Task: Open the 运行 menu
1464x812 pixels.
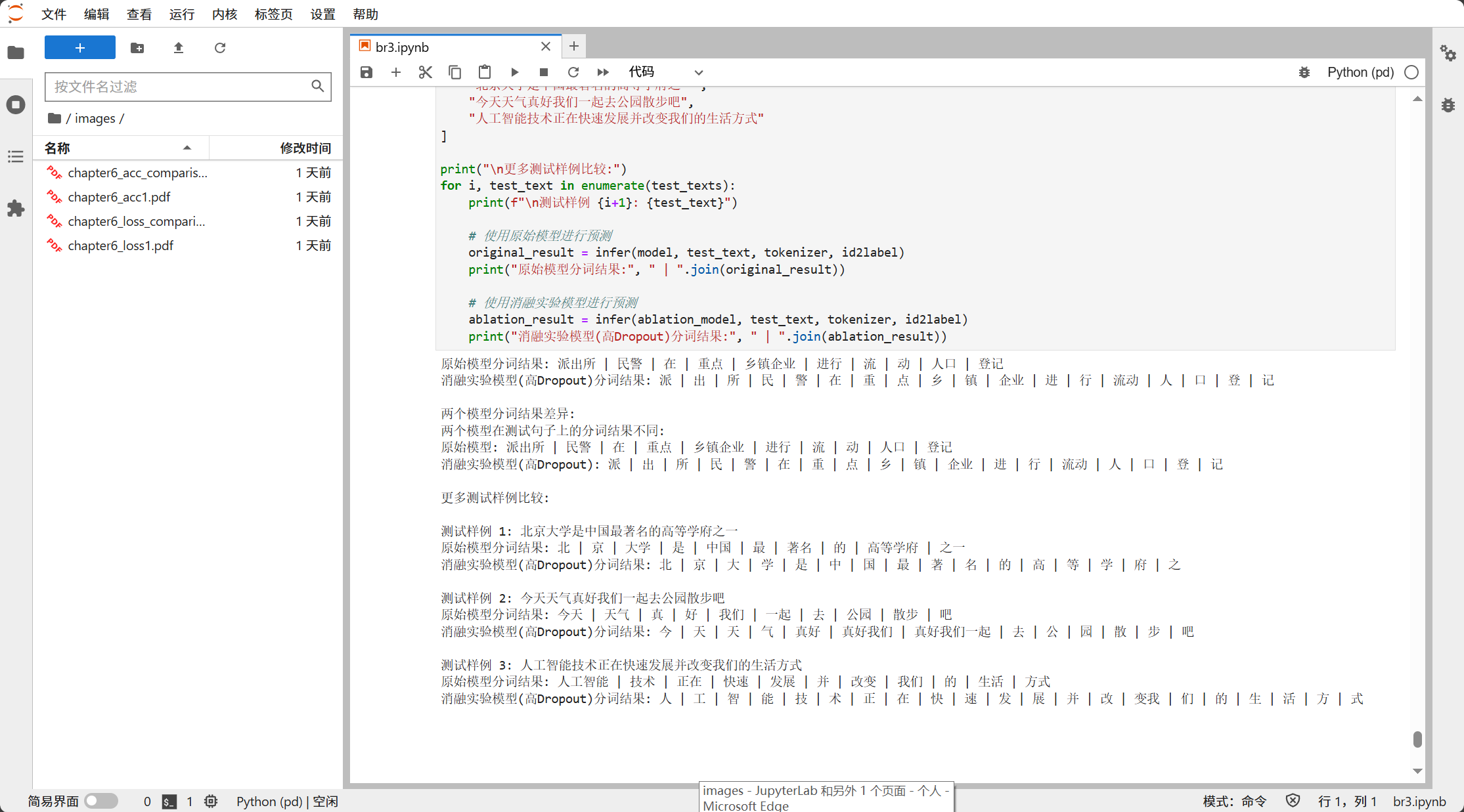Action: (x=182, y=14)
